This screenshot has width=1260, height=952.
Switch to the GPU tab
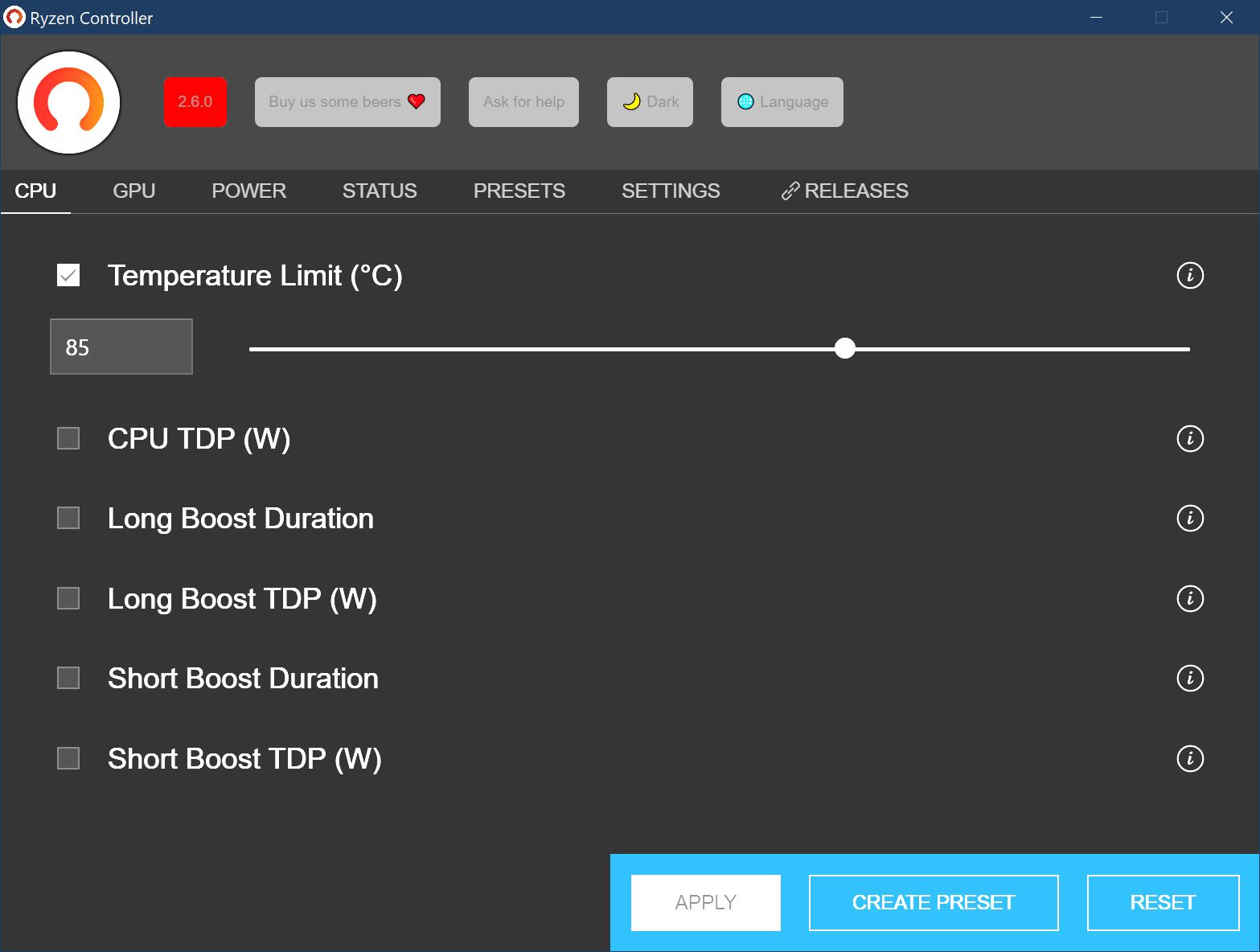coord(134,191)
